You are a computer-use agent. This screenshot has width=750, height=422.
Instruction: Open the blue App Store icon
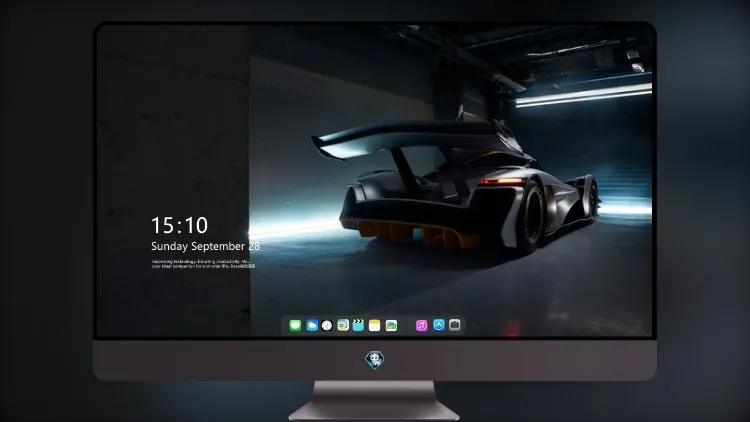click(439, 325)
